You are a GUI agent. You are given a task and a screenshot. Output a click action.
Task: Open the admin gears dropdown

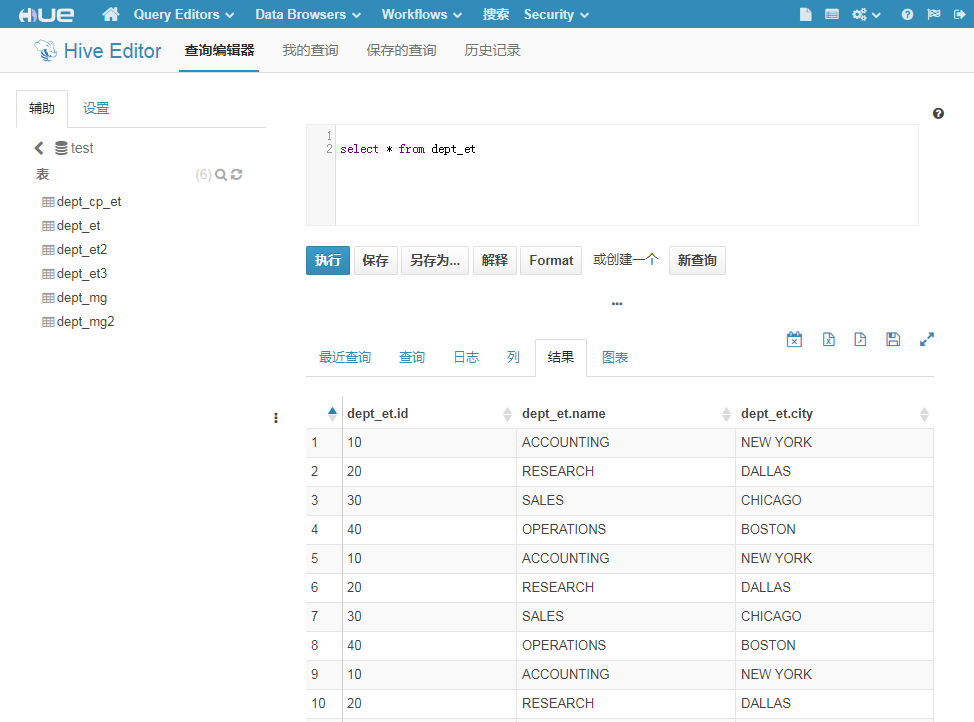point(866,14)
